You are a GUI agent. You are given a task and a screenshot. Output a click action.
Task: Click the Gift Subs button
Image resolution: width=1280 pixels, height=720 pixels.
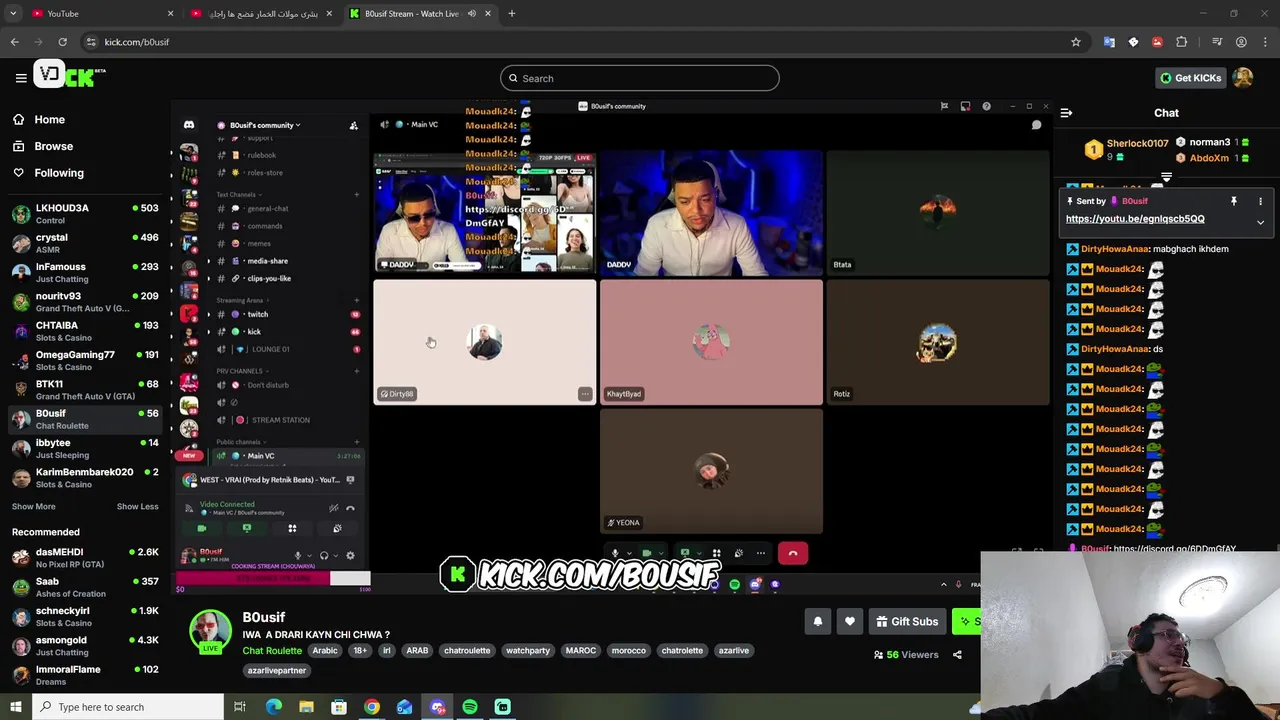pyautogui.click(x=906, y=622)
